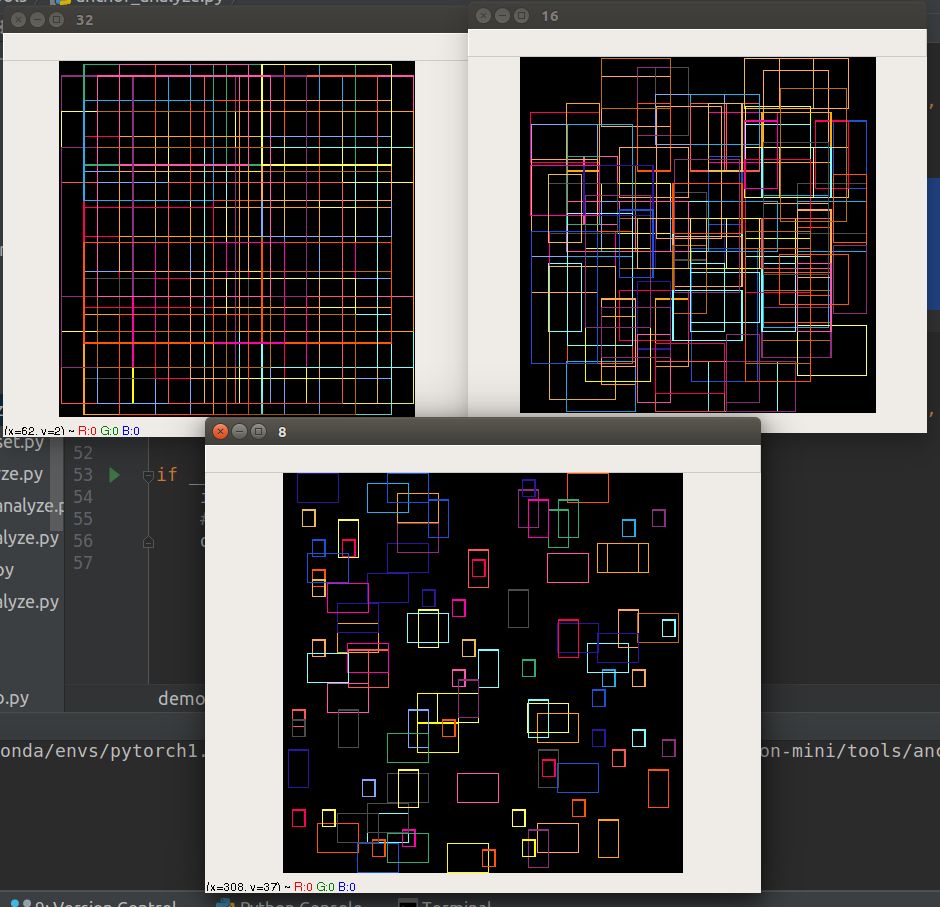The image size is (940, 907).
Task: Click the anchor image in window 8
Action: coord(483,673)
